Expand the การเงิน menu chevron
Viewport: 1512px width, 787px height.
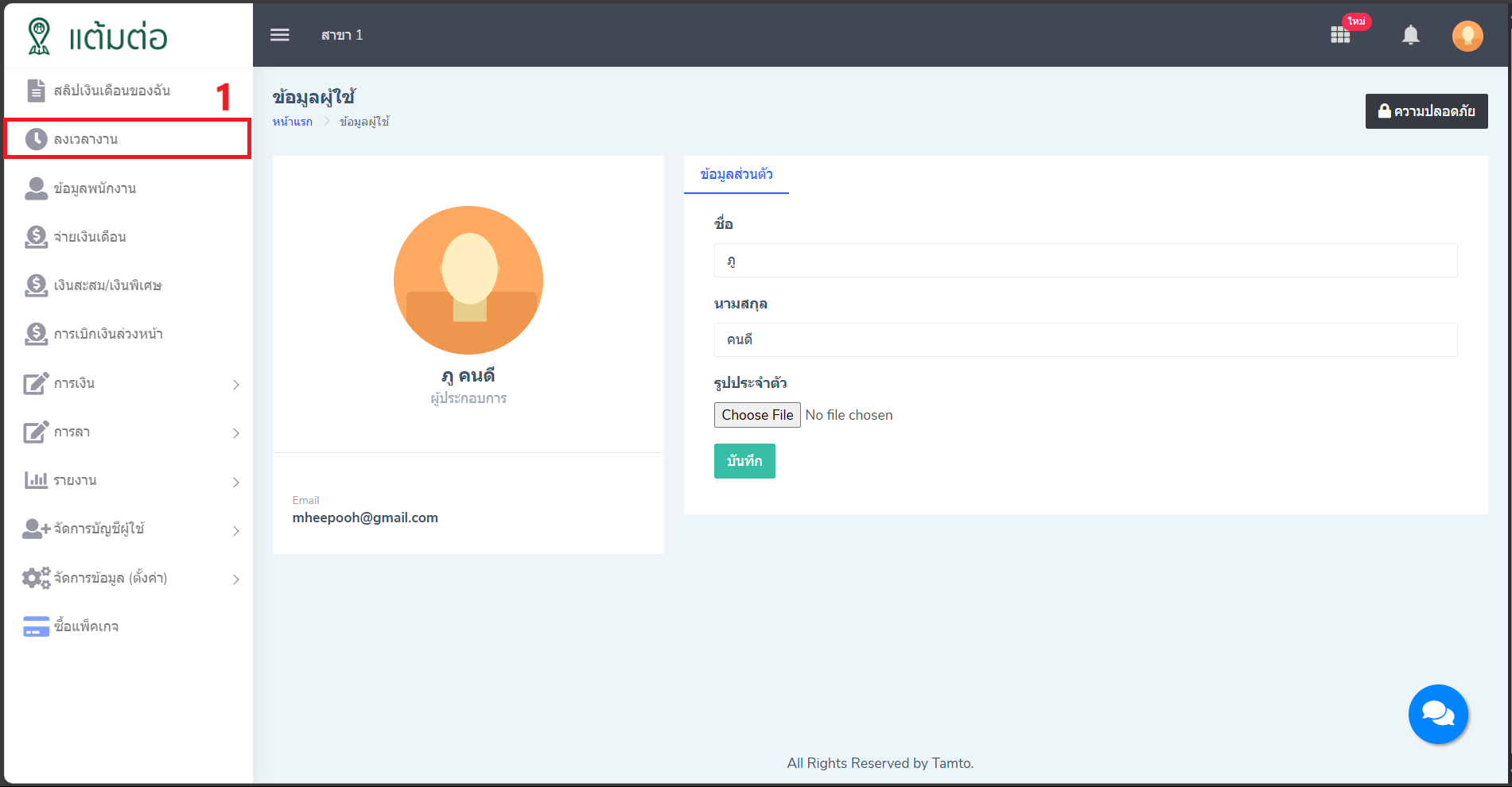[236, 385]
